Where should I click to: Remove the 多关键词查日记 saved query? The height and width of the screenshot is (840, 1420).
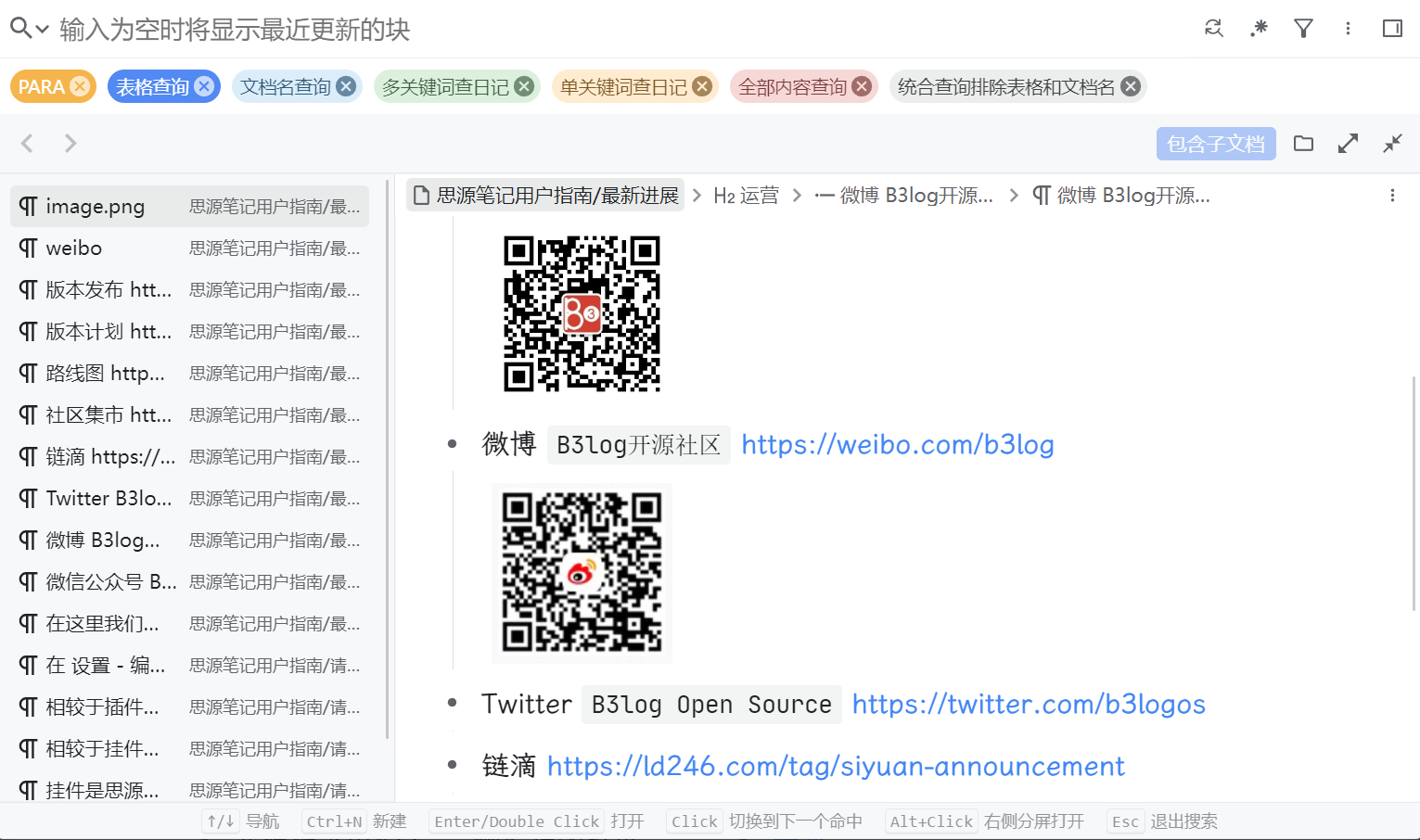[524, 86]
